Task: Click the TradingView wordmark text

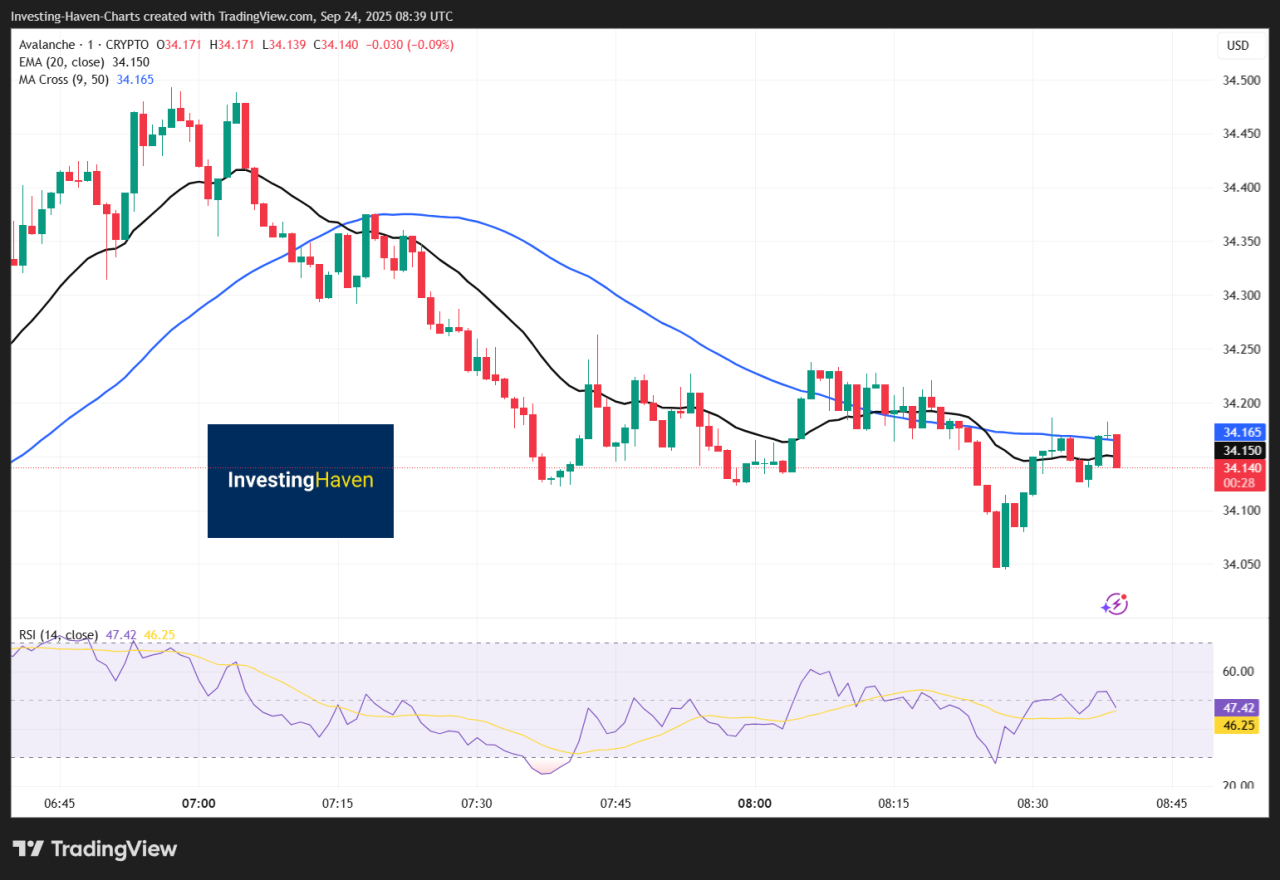Action: pos(113,849)
